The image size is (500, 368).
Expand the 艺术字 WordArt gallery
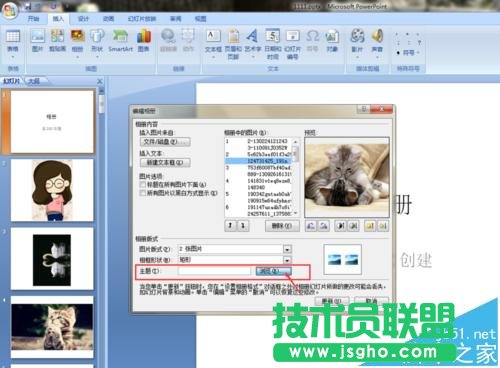coord(253,57)
